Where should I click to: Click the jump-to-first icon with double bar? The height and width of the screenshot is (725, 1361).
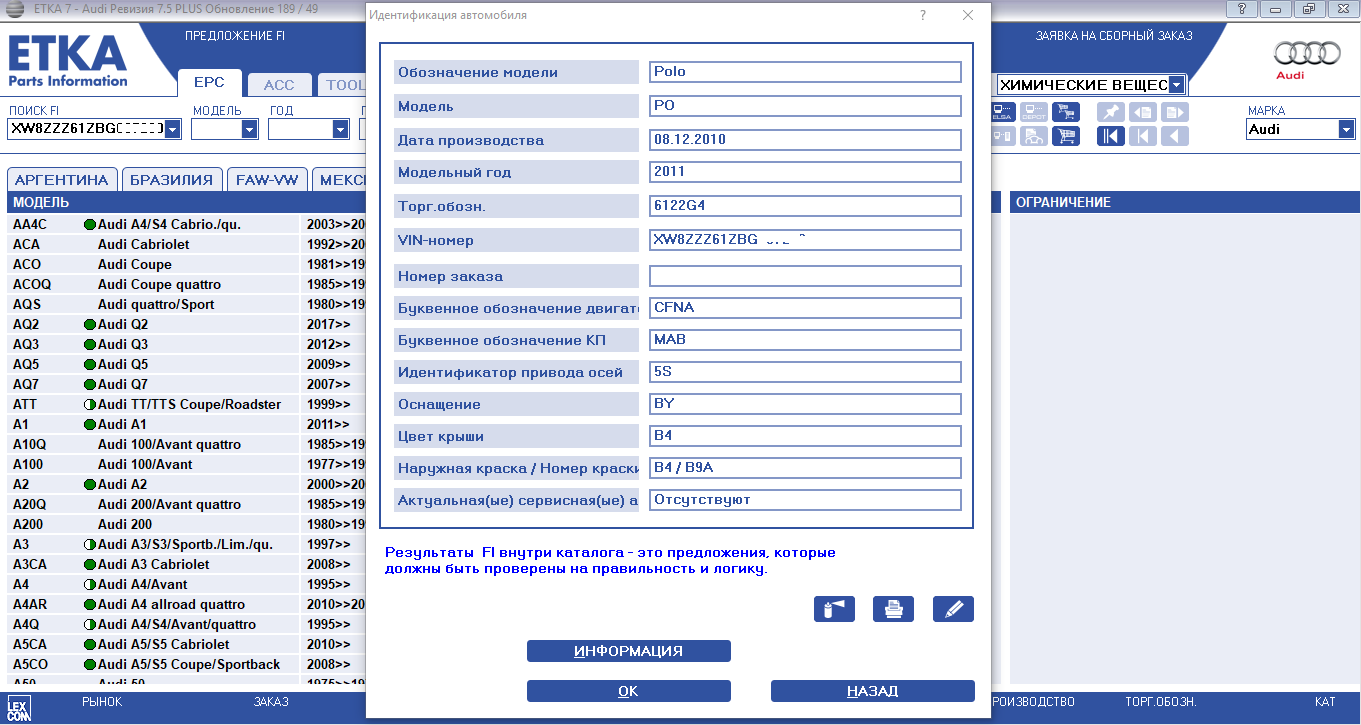tap(1110, 136)
